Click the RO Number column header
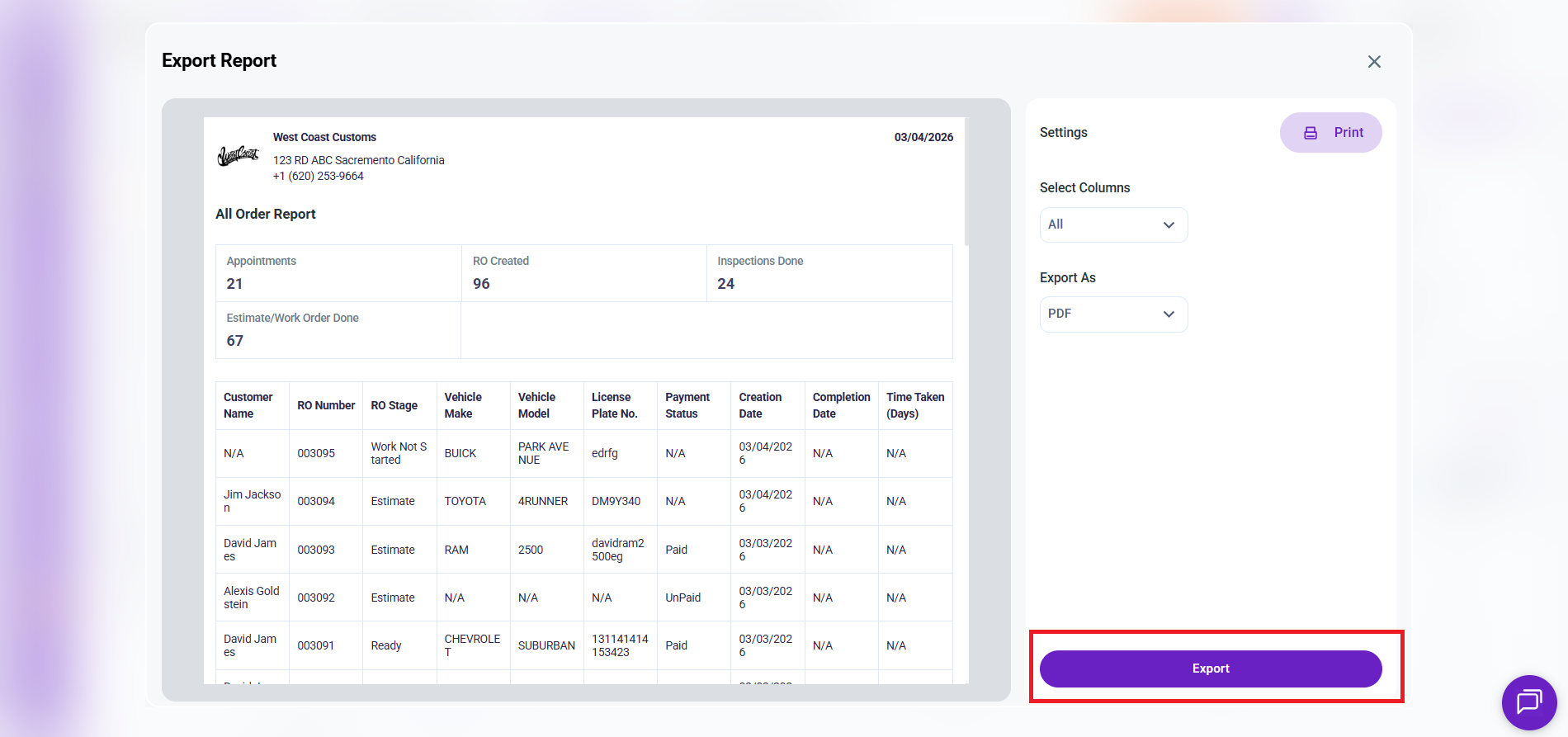The width and height of the screenshot is (1568, 737). point(326,405)
